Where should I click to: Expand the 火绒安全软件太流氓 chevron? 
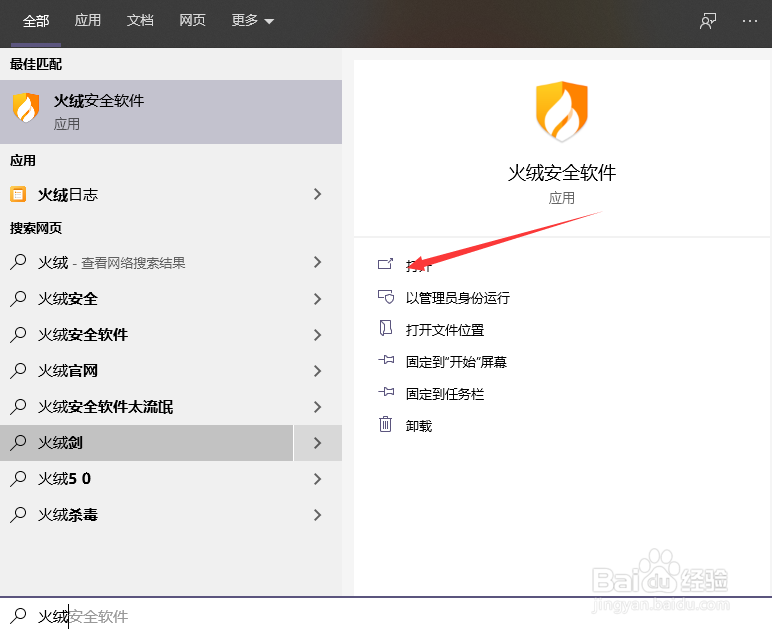(x=318, y=407)
